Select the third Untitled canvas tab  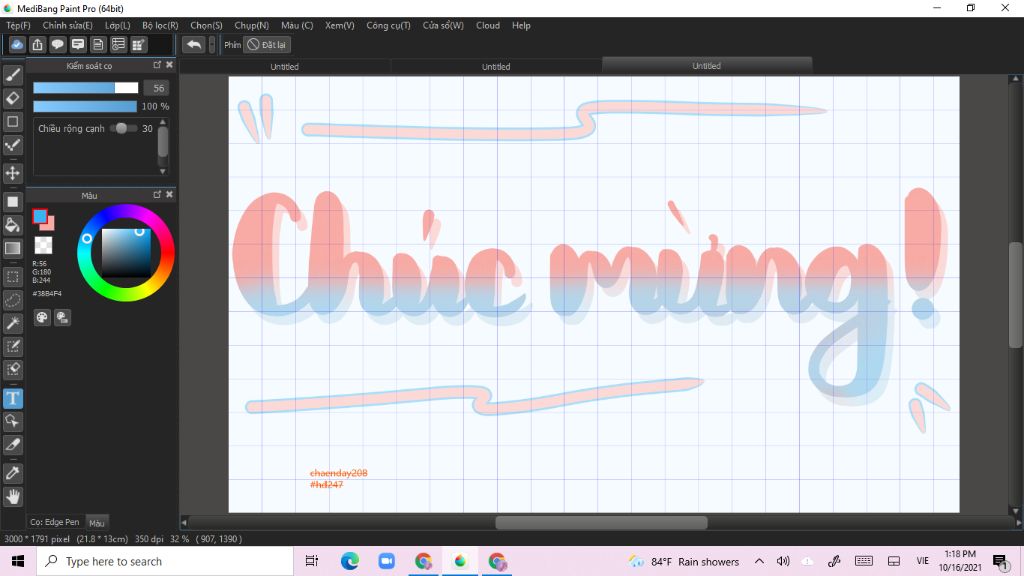coord(707,66)
